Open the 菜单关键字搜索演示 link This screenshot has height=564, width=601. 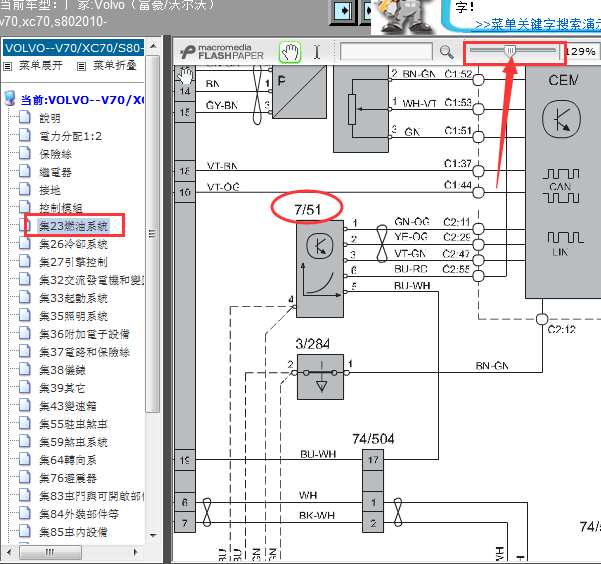click(538, 24)
